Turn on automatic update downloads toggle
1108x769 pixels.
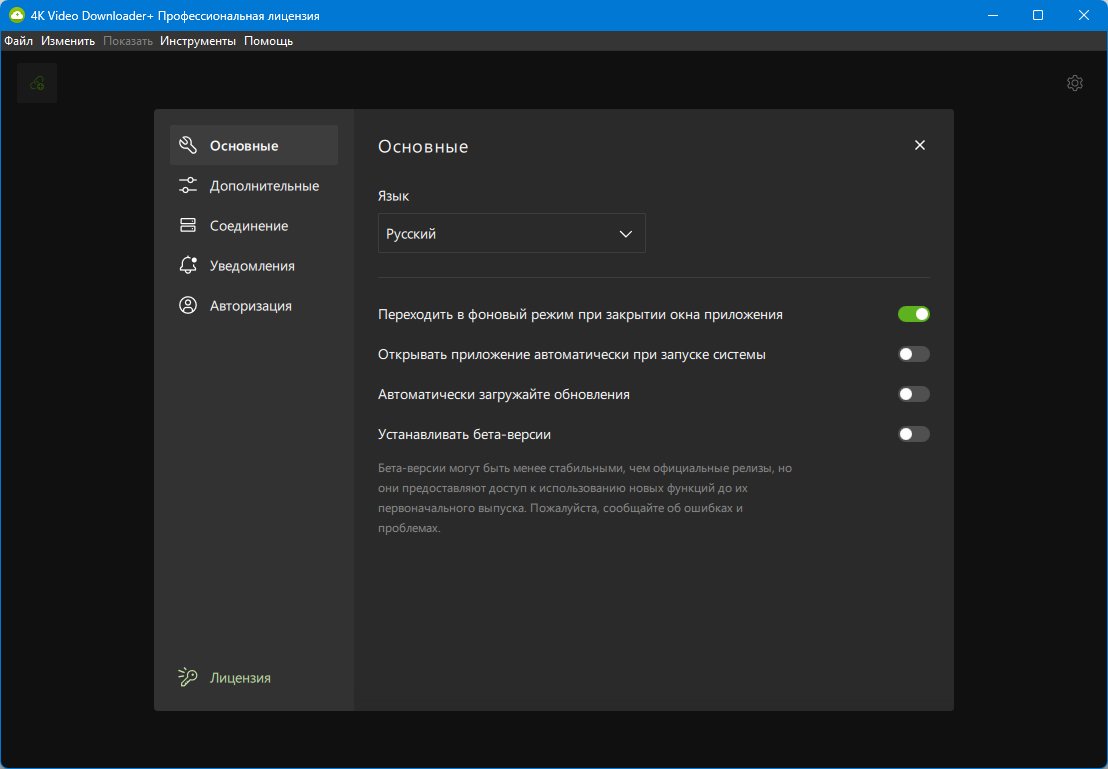(914, 394)
